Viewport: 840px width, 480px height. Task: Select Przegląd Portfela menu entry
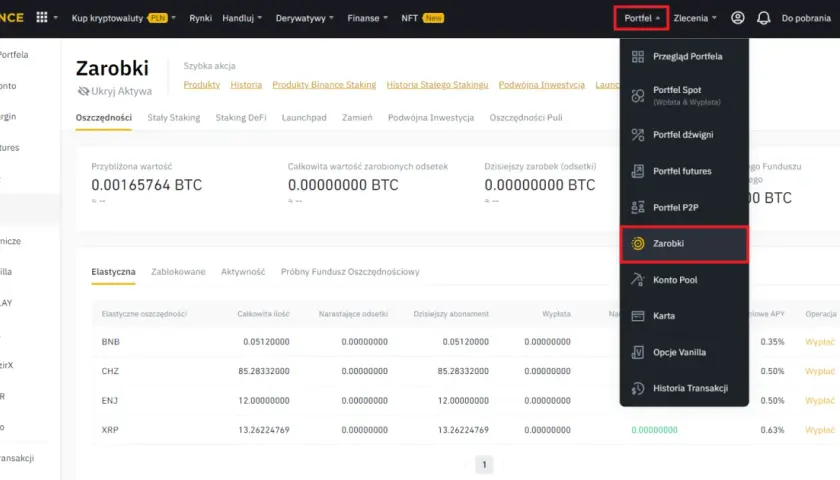[684, 56]
